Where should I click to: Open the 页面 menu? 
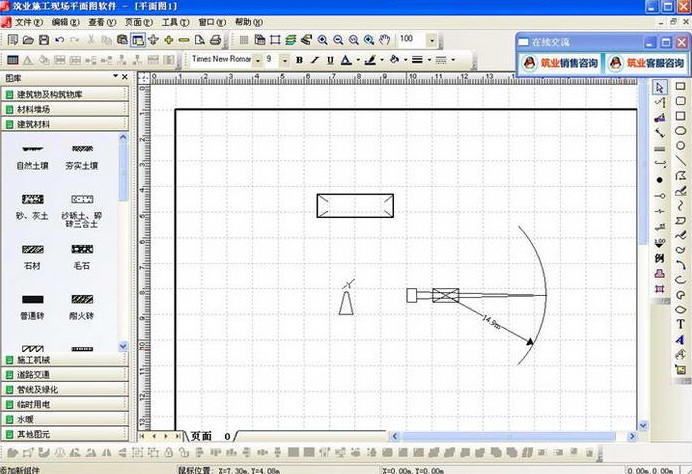[139, 22]
